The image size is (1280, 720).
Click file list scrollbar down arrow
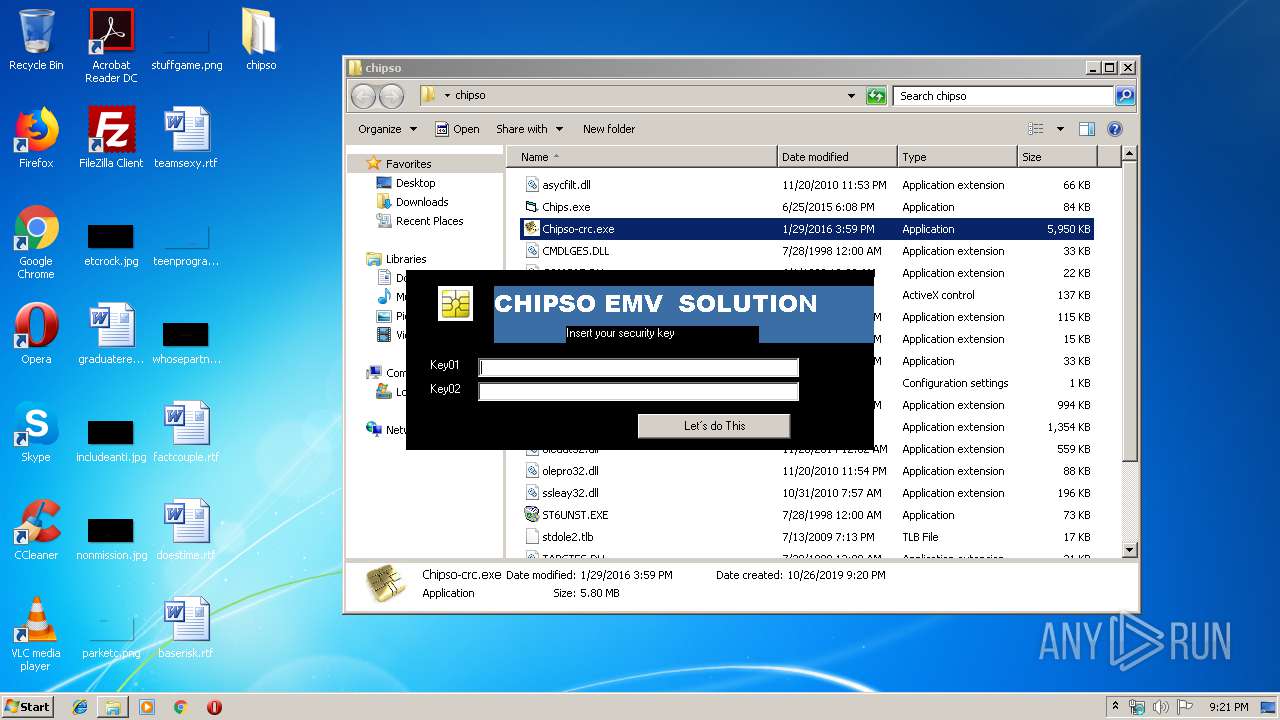coord(1129,550)
